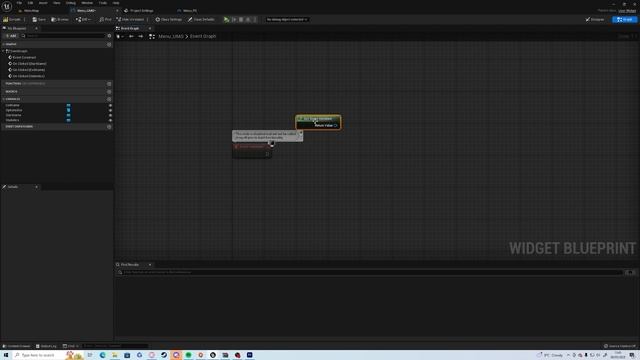This screenshot has height=360, width=640.
Task: Open My Blueprint settings gear
Action: coord(109,36)
